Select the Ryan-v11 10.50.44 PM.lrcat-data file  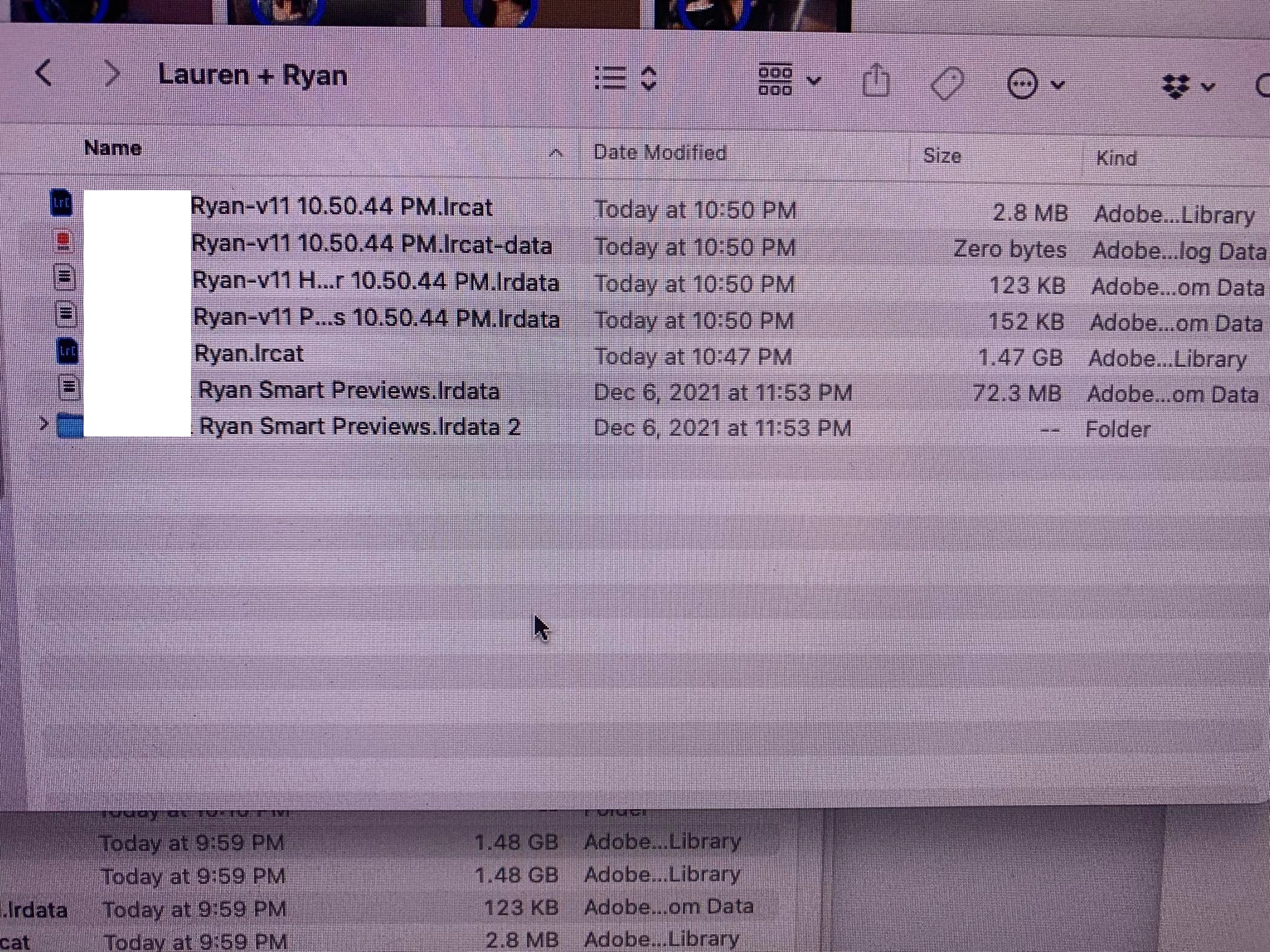coord(371,245)
